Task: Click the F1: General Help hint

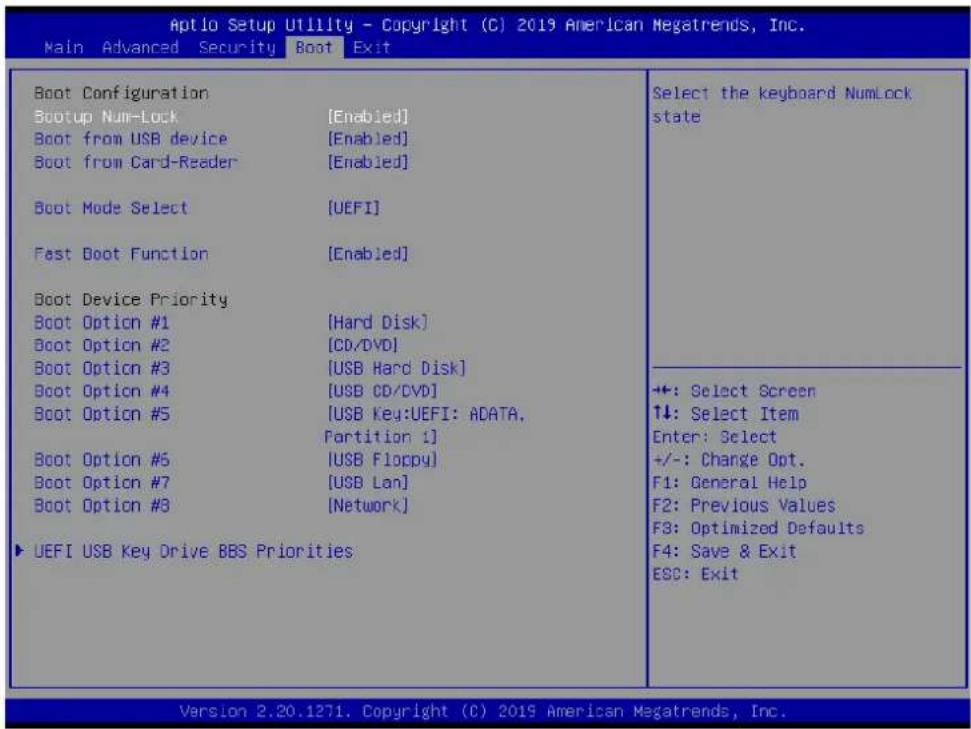Action: click(729, 482)
